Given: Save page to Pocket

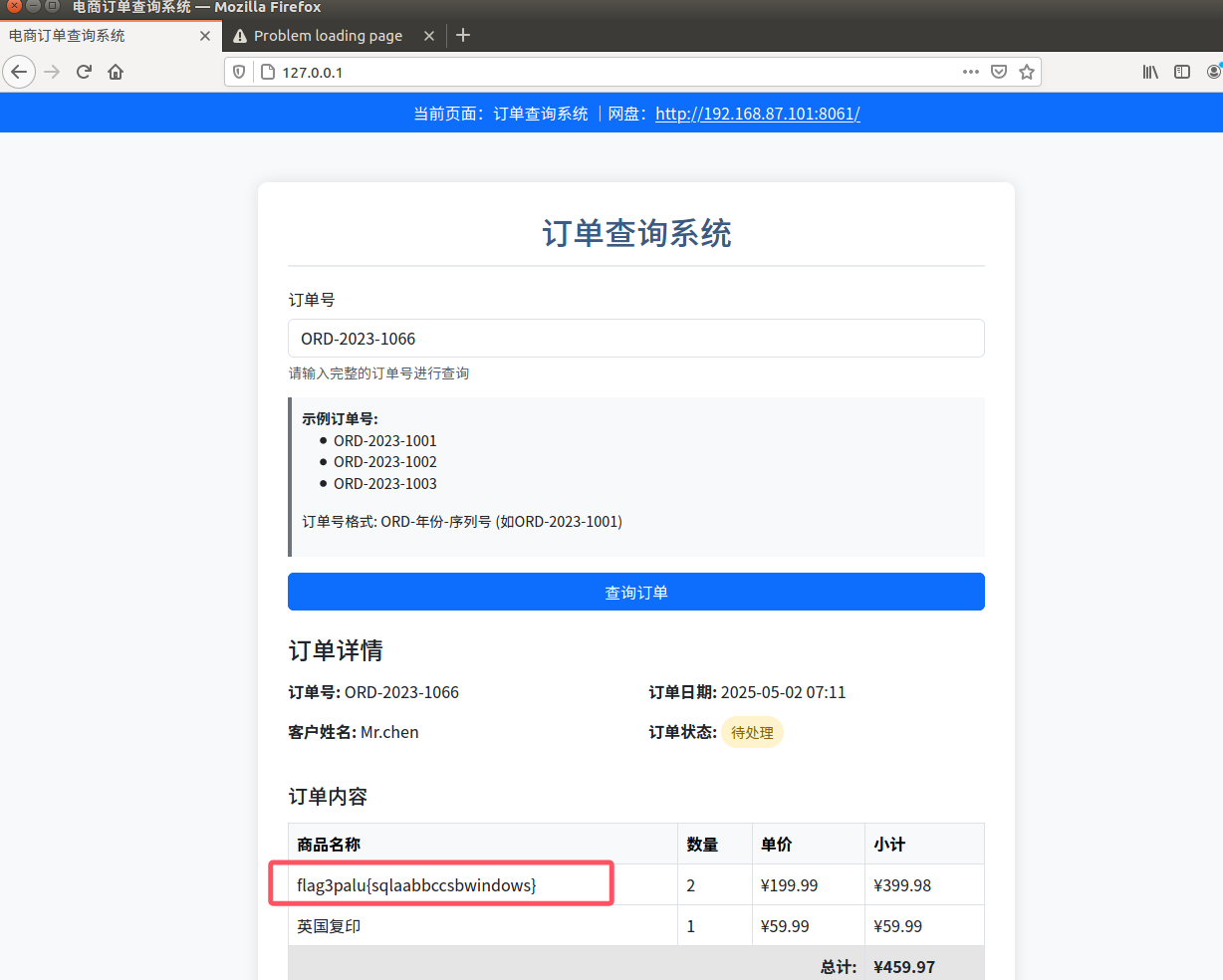Looking at the screenshot, I should [x=999, y=72].
